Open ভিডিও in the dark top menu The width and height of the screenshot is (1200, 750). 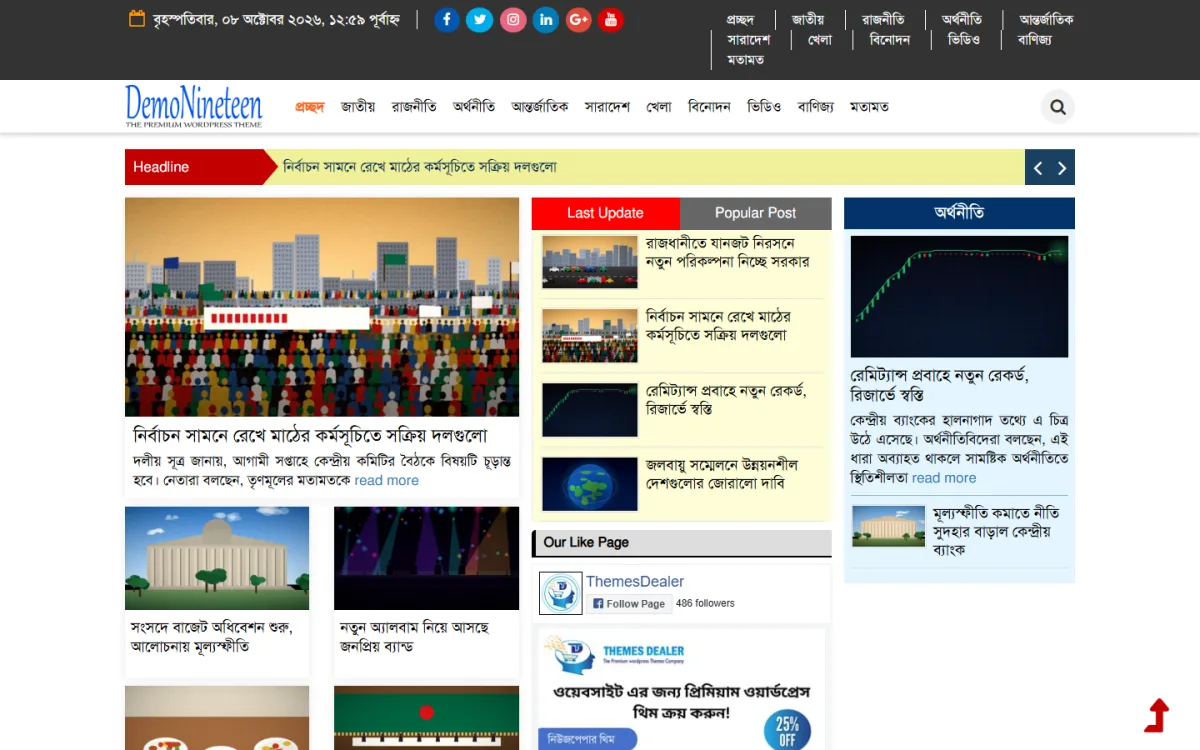[964, 40]
